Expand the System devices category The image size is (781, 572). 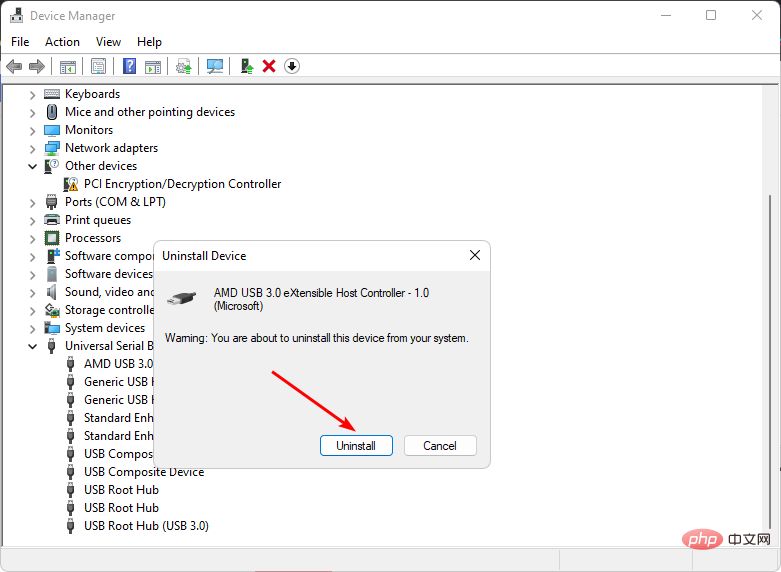[32, 329]
